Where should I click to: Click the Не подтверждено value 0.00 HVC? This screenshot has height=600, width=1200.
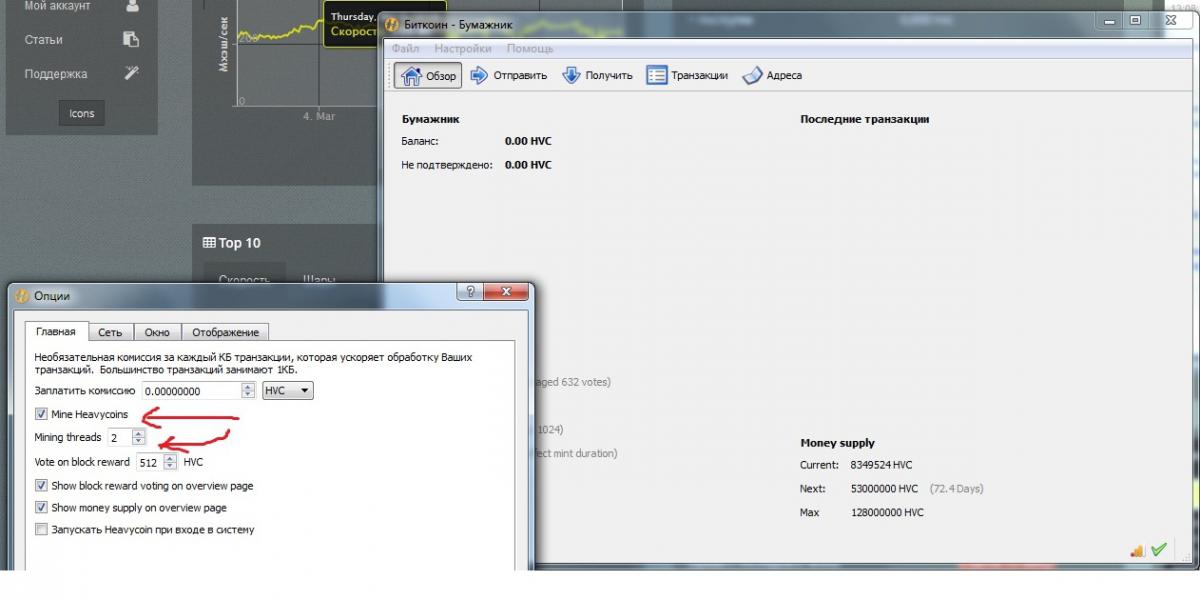[528, 165]
